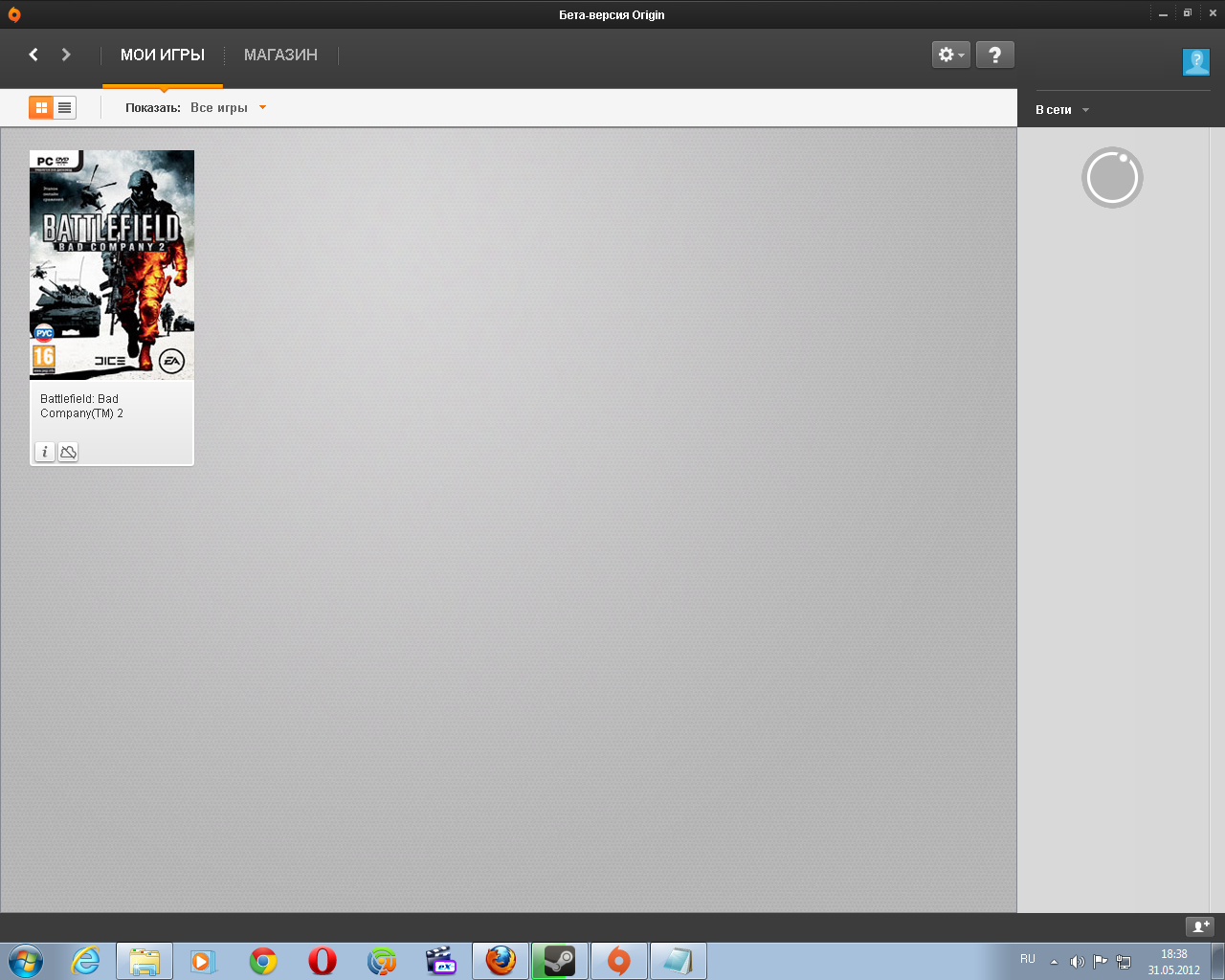This screenshot has width=1225, height=980.
Task: Launch Opera browser from taskbar
Action: pos(323,961)
